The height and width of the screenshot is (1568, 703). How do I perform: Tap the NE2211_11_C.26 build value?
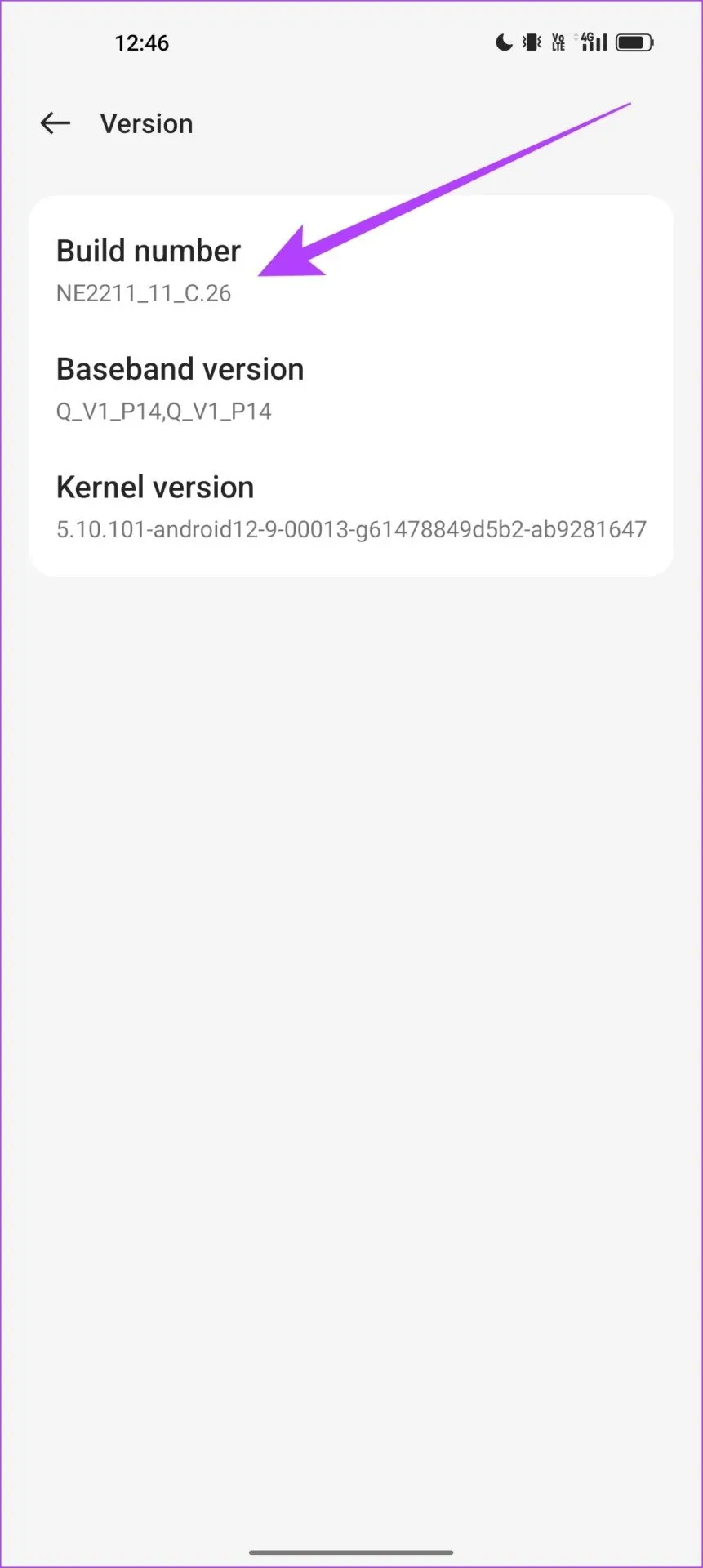144,293
